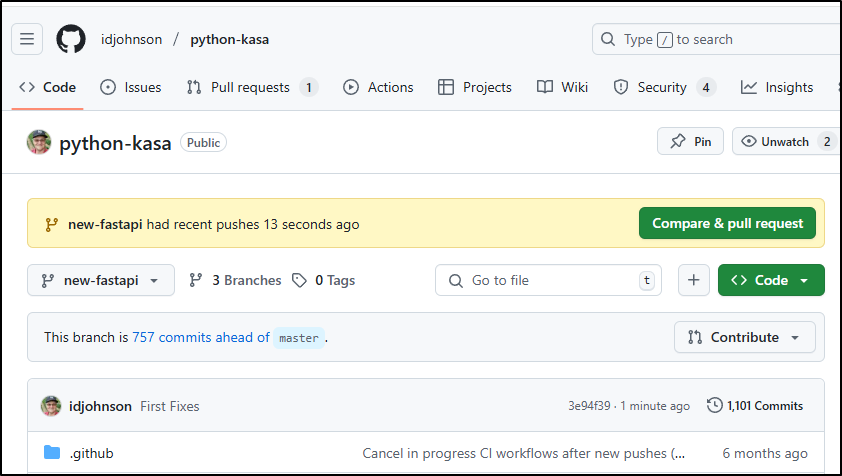Open 757 commits ahead of link
842x476 pixels.
(201, 337)
